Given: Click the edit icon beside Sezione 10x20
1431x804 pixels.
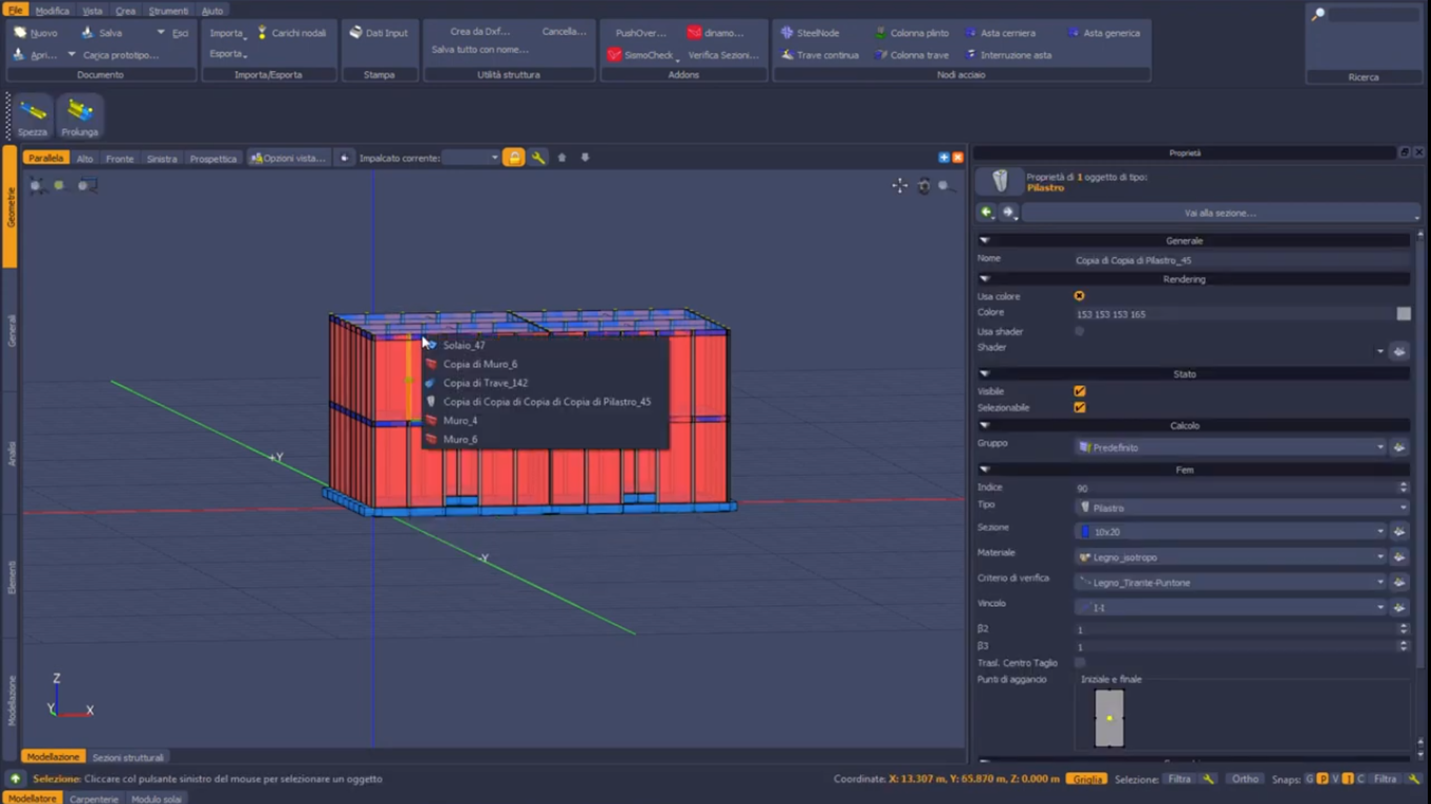Looking at the screenshot, I should click(1399, 532).
